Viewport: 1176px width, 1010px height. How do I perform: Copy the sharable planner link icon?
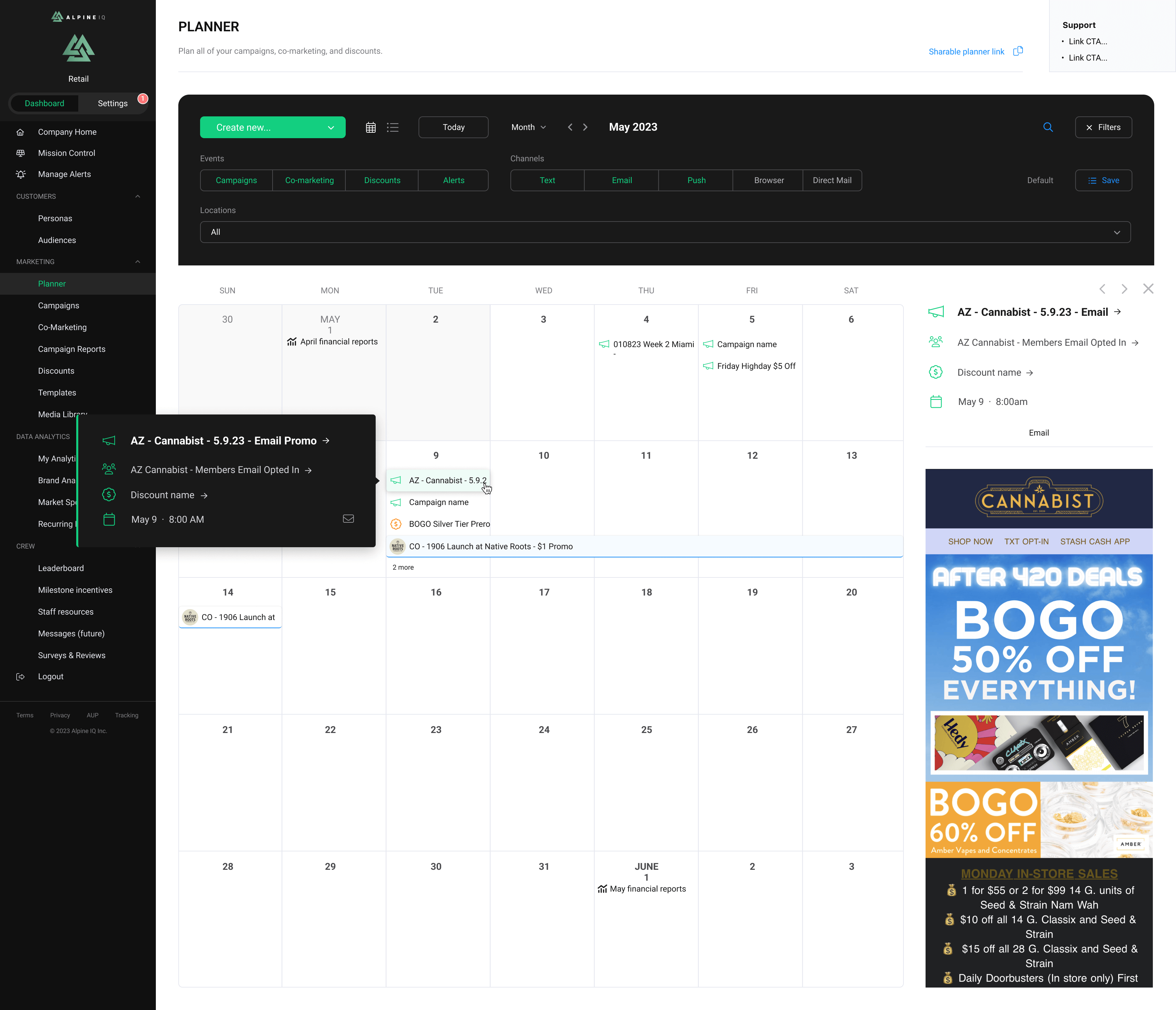[x=1018, y=51]
